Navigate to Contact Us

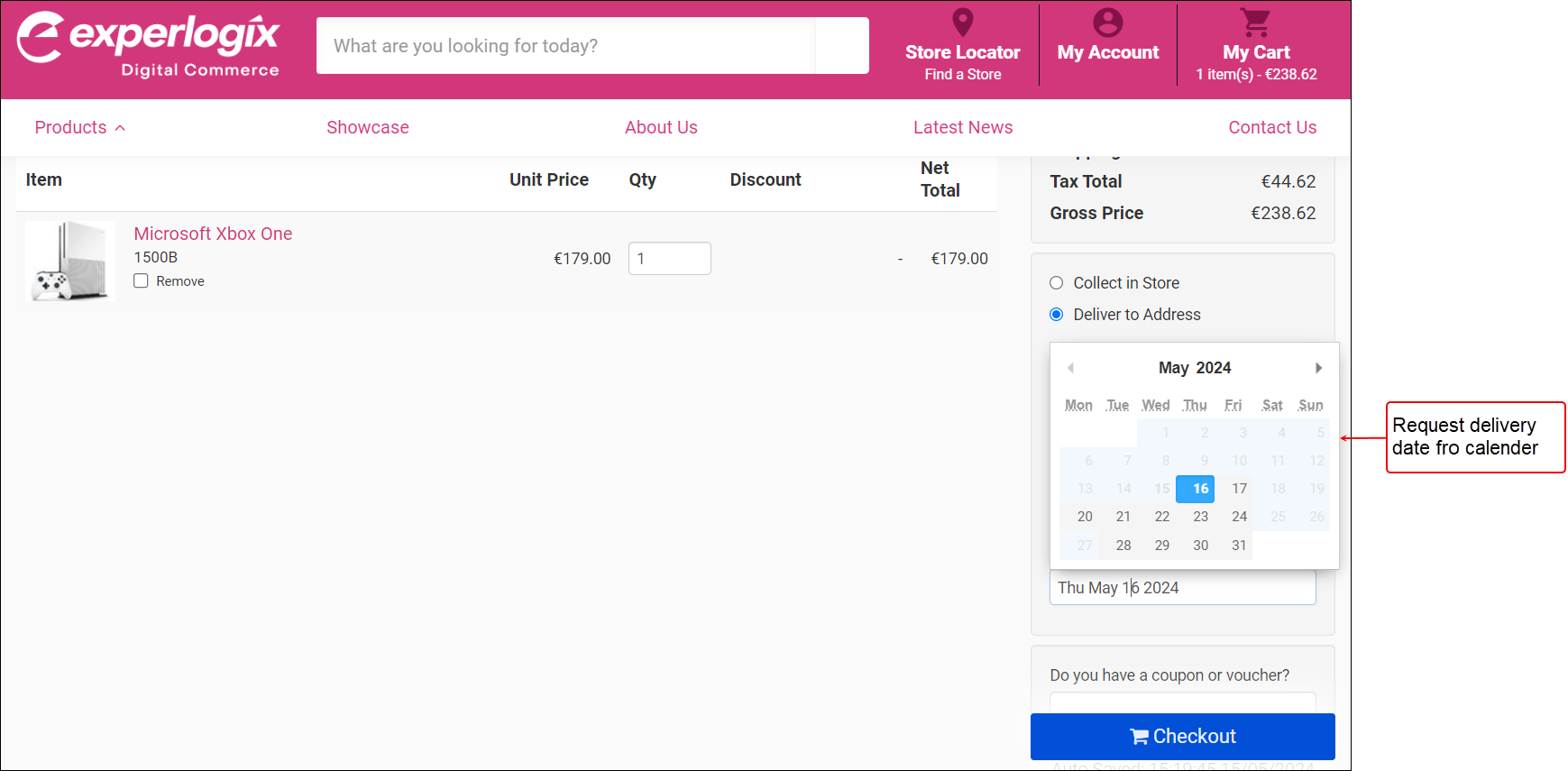[1271, 128]
